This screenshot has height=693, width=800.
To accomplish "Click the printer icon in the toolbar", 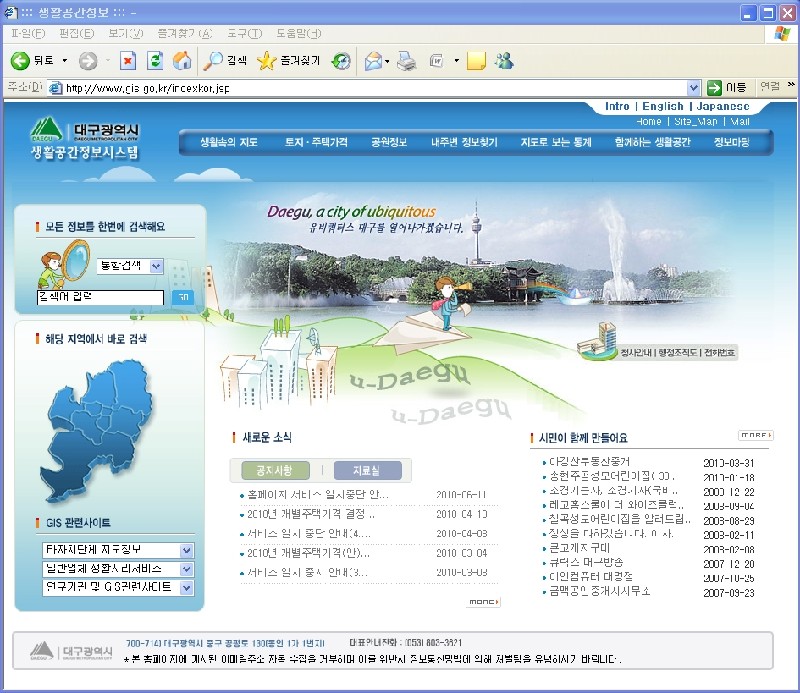I will pyautogui.click(x=406, y=61).
